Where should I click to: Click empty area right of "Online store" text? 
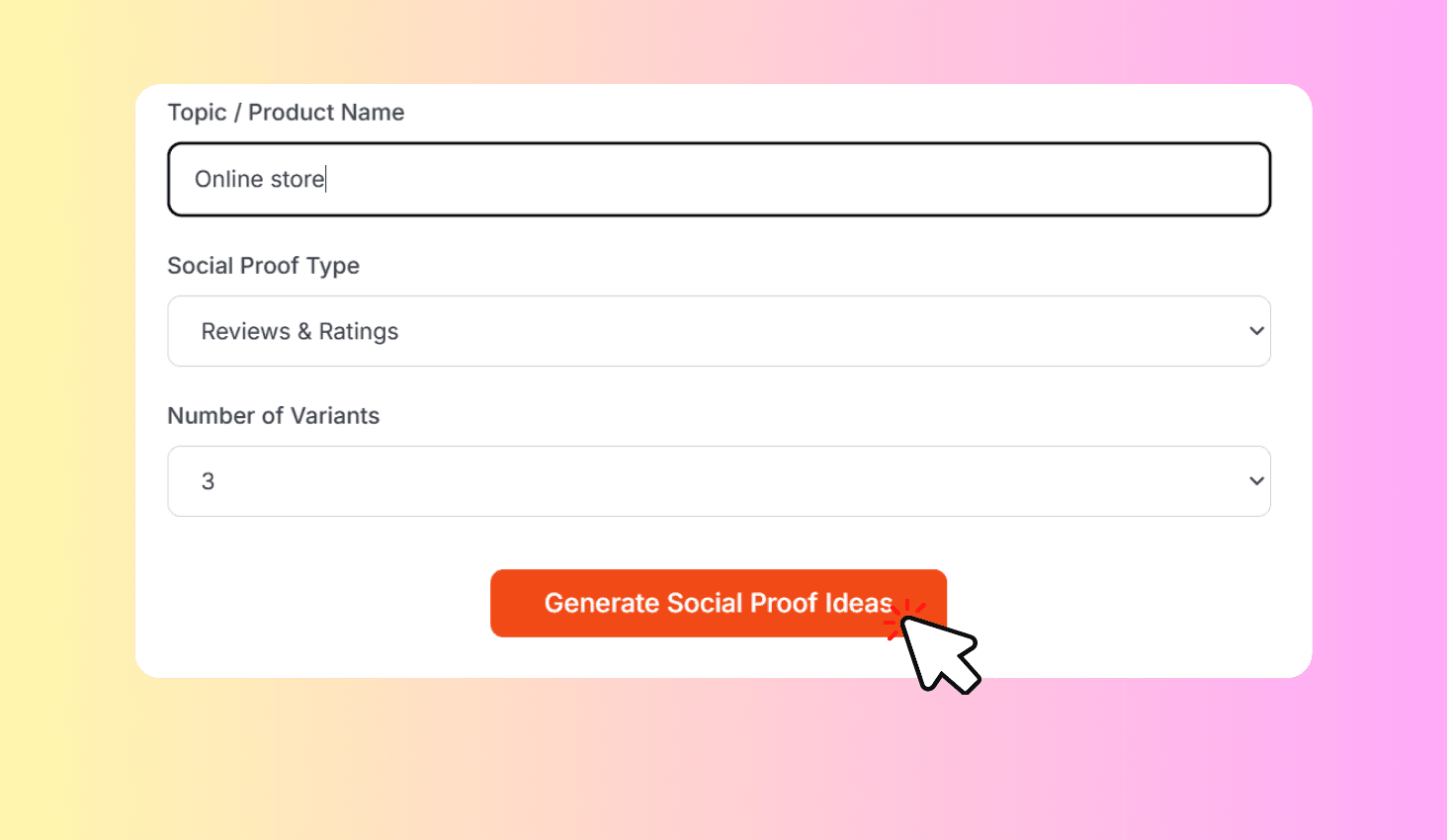[791, 179]
